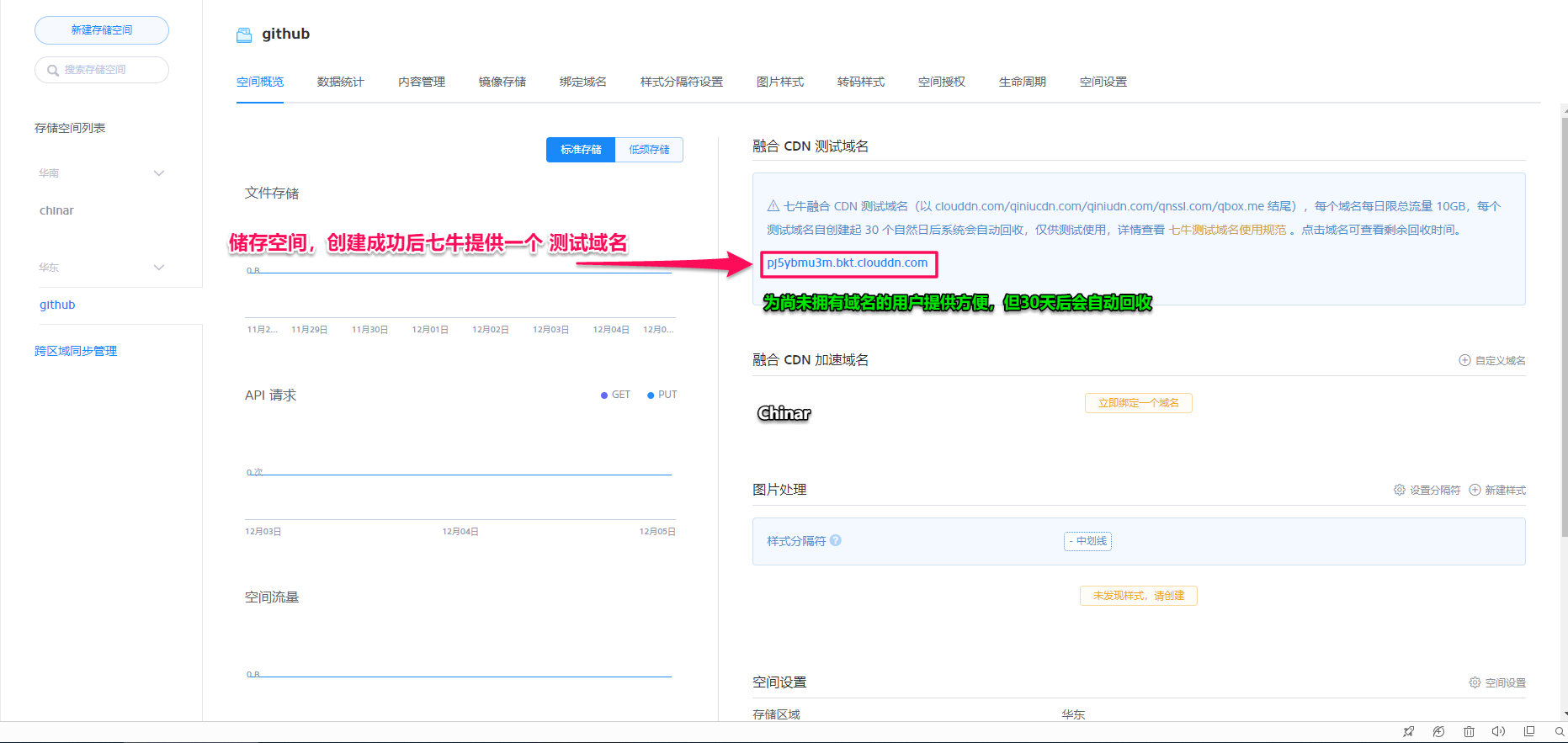Open the 转码样式 tab
The image size is (1568, 743).
click(x=861, y=82)
